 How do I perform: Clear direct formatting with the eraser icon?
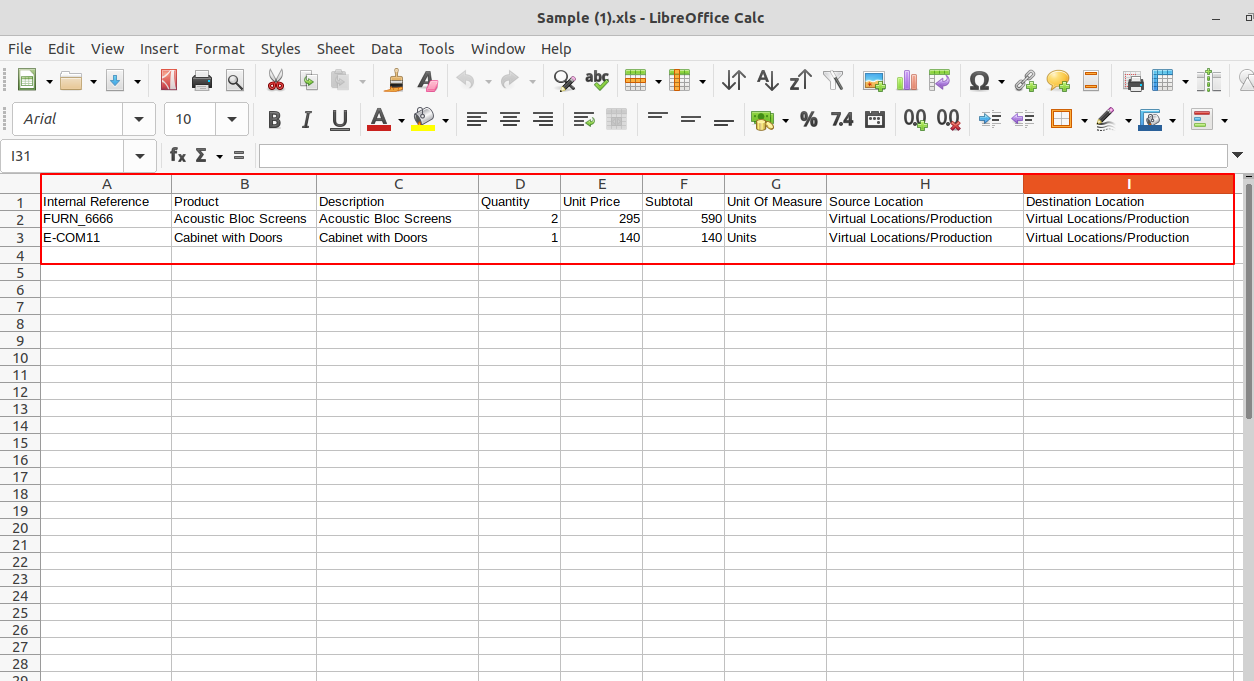pos(428,81)
